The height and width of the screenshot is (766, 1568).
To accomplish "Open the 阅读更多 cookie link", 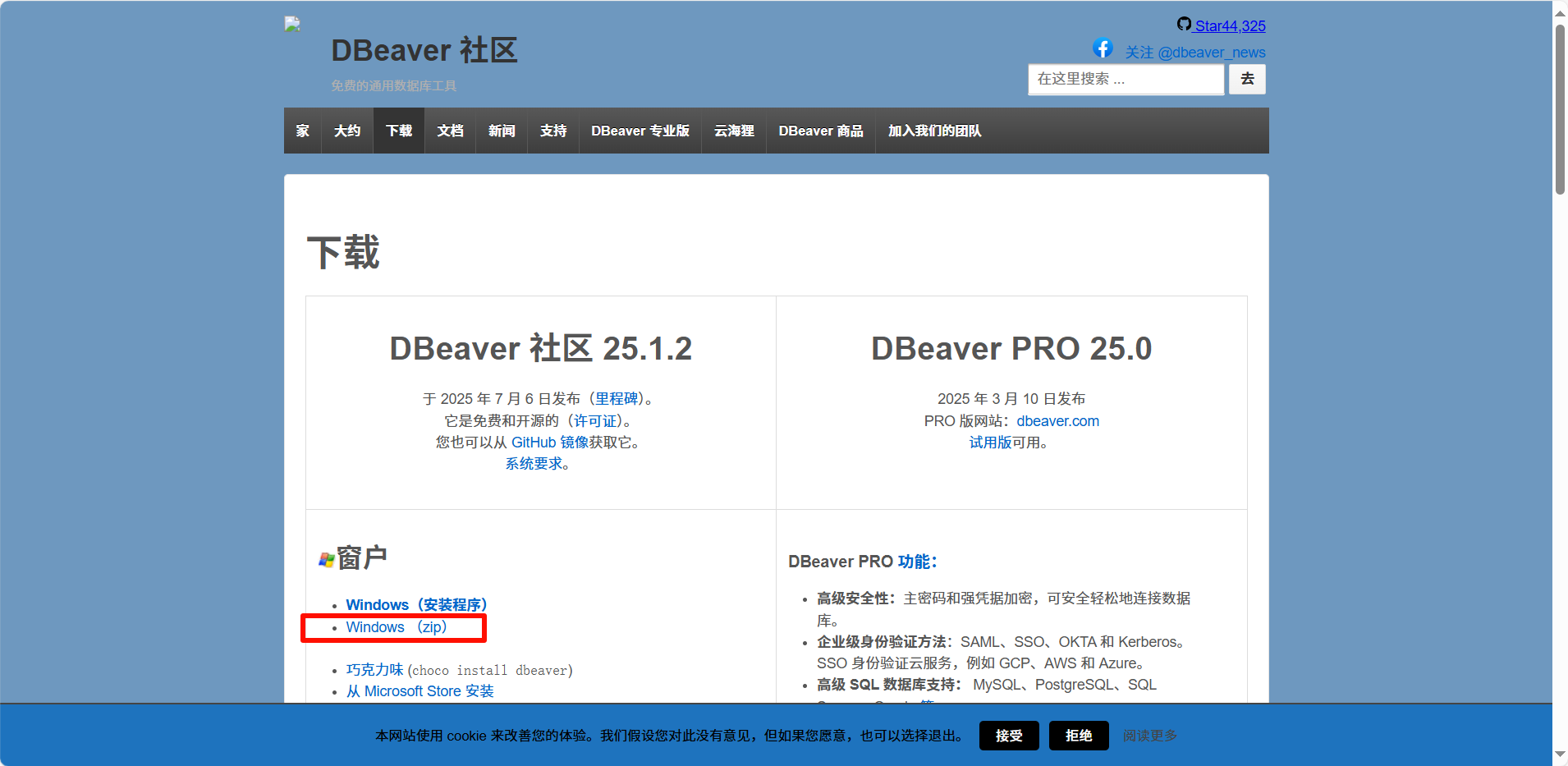I will click(x=1150, y=736).
